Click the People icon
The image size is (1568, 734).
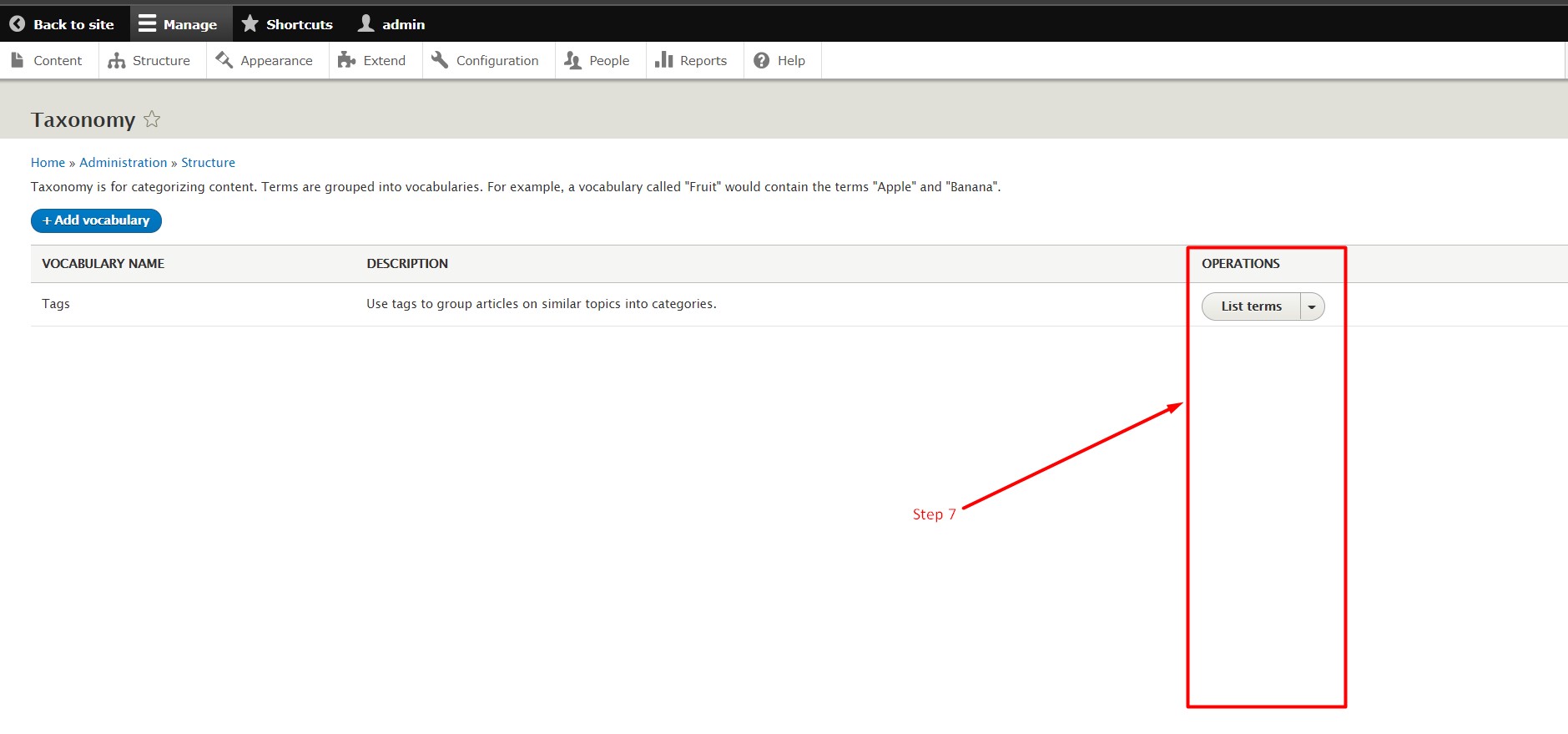(x=572, y=60)
